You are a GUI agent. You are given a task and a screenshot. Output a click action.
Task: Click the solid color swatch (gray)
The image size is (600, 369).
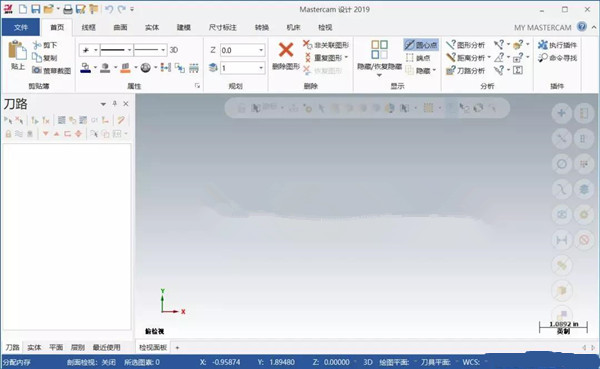105,68
